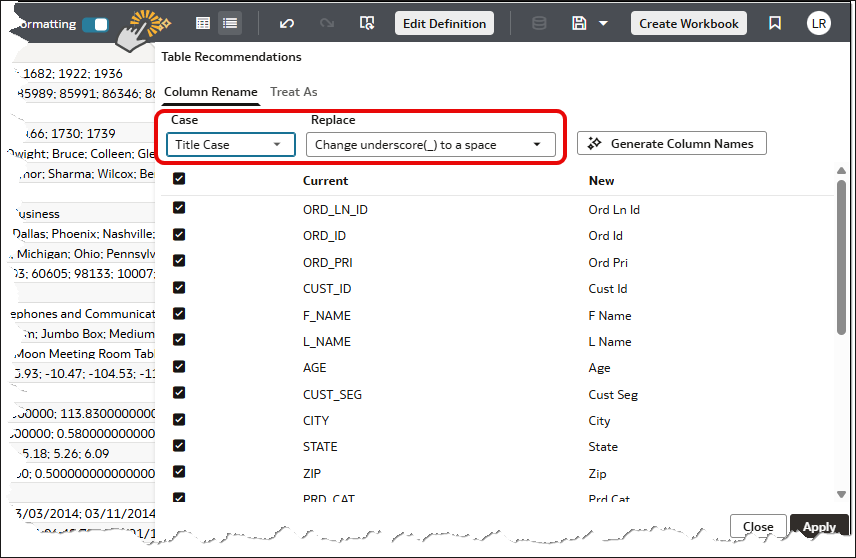Screen dimensions: 856x558
Task: Switch to grid table view icon
Action: point(203,23)
